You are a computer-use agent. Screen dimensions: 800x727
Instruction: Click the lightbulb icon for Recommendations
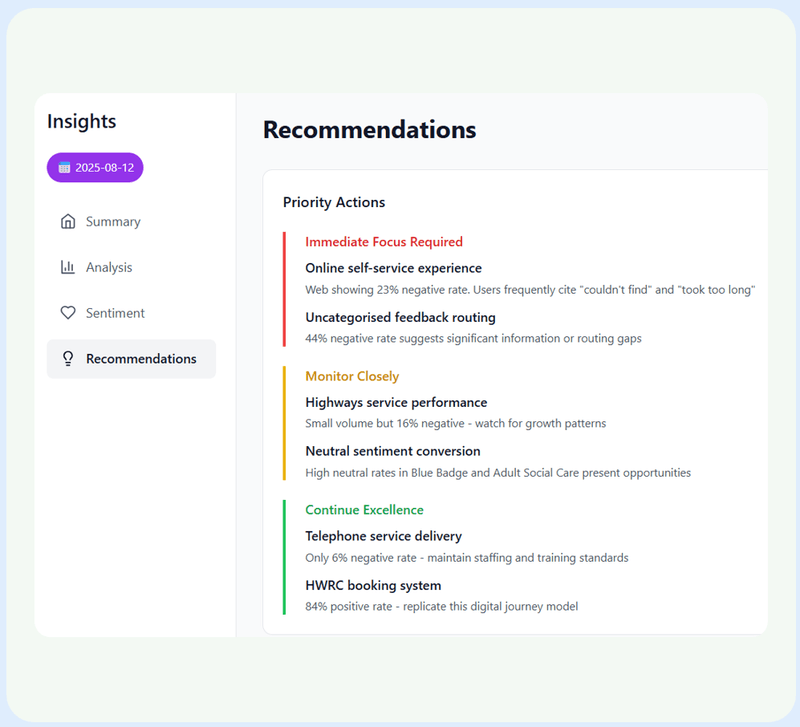(x=67, y=359)
